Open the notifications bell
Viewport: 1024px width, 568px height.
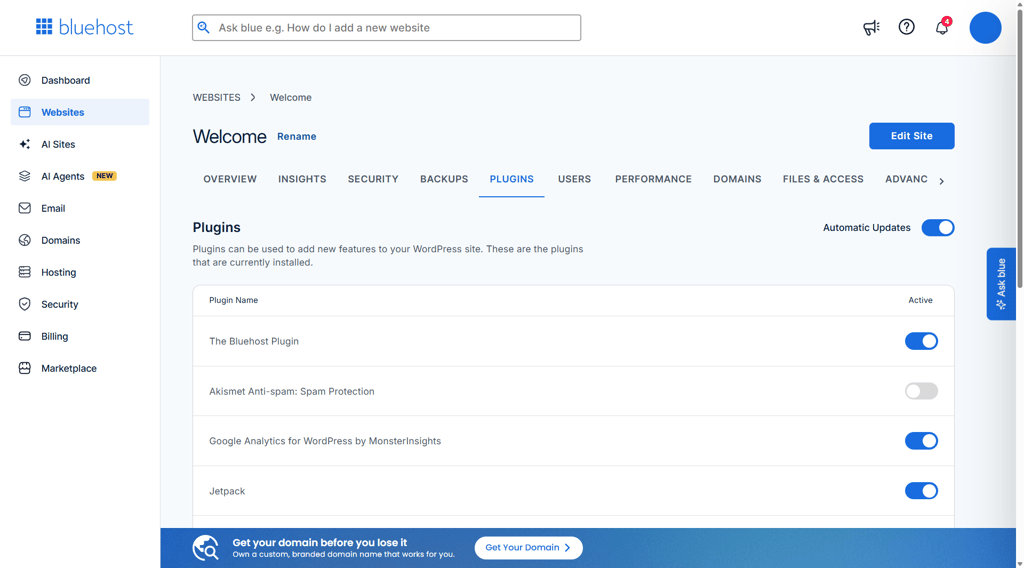pos(942,27)
